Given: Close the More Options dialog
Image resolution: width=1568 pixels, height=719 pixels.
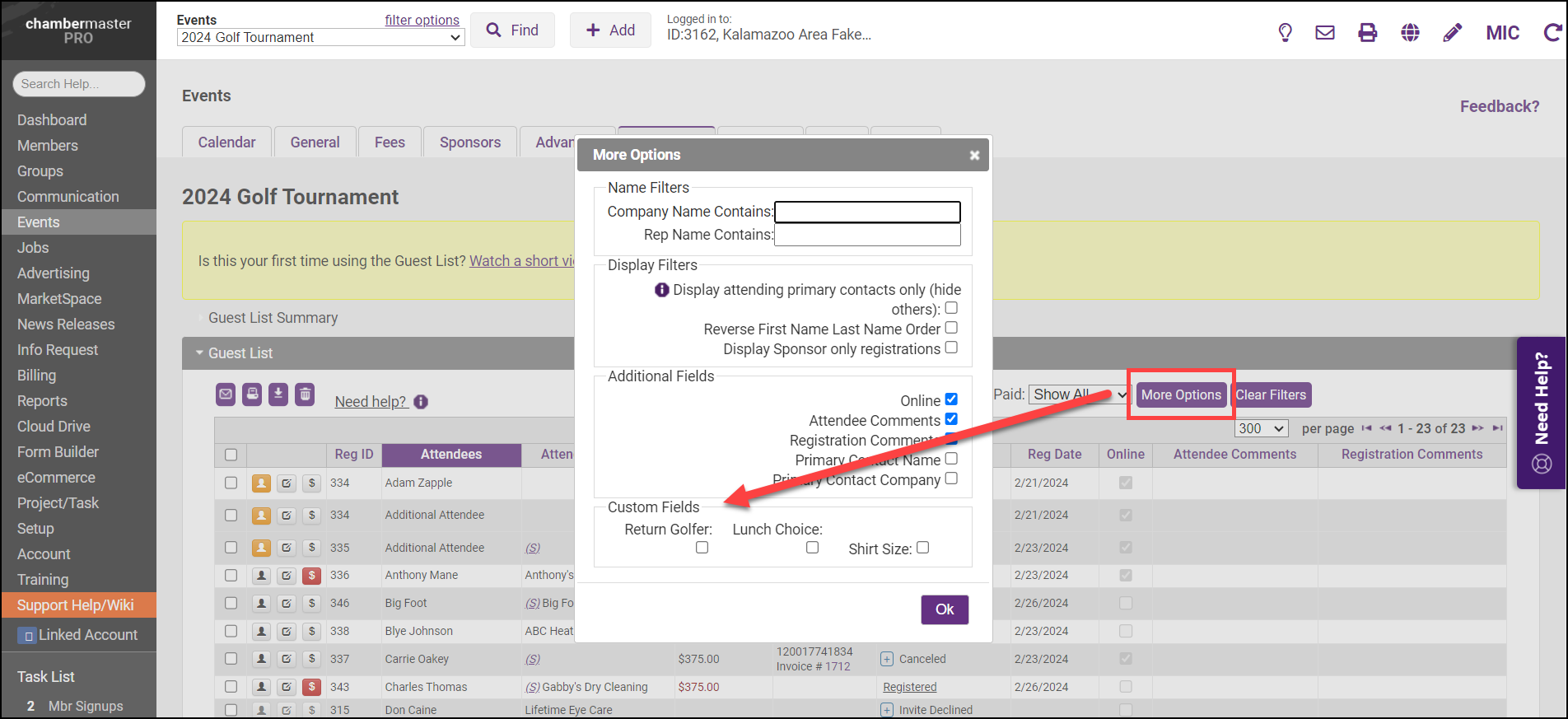Looking at the screenshot, I should coord(974,155).
